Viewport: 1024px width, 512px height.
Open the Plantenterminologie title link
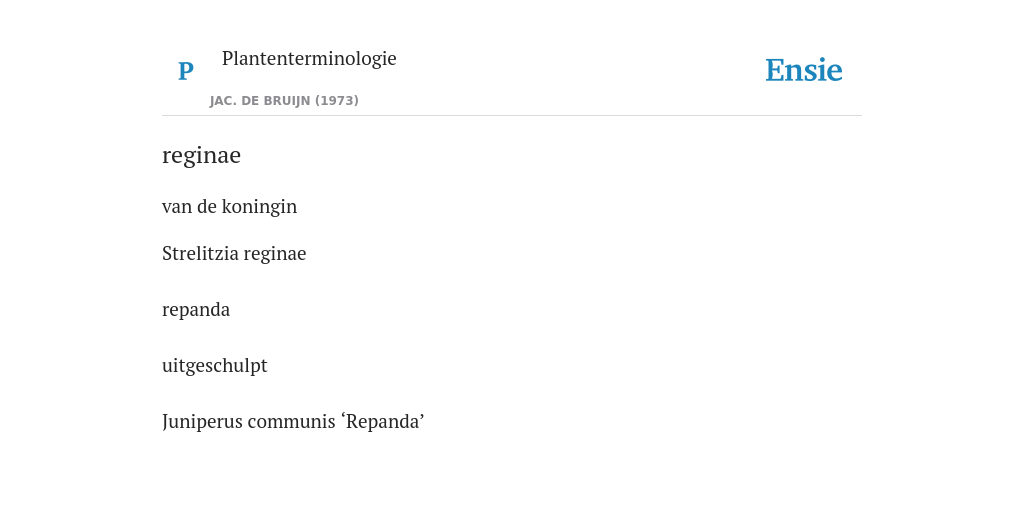tap(309, 58)
